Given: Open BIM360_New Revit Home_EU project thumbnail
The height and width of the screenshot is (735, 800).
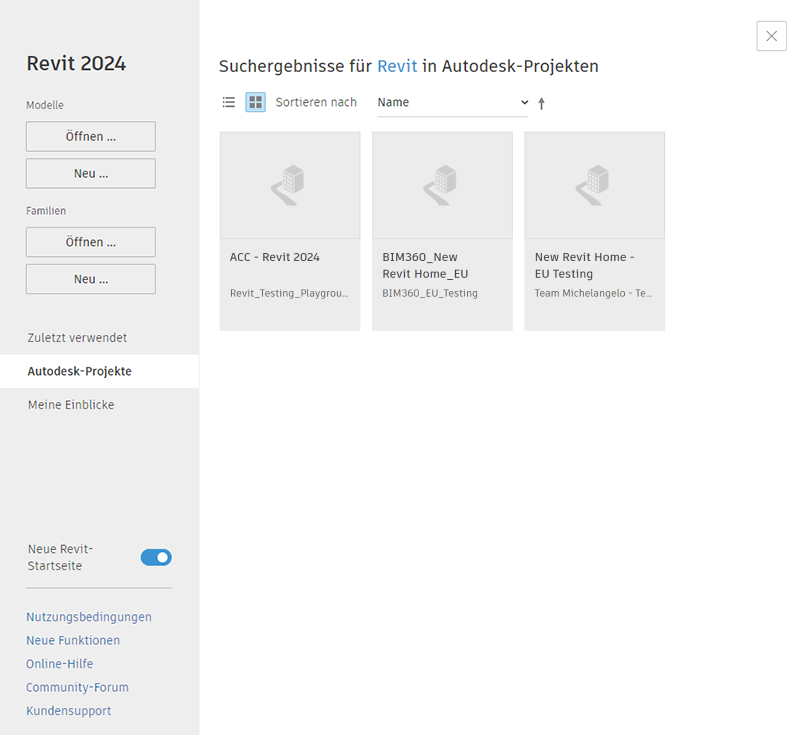Looking at the screenshot, I should coord(442,185).
